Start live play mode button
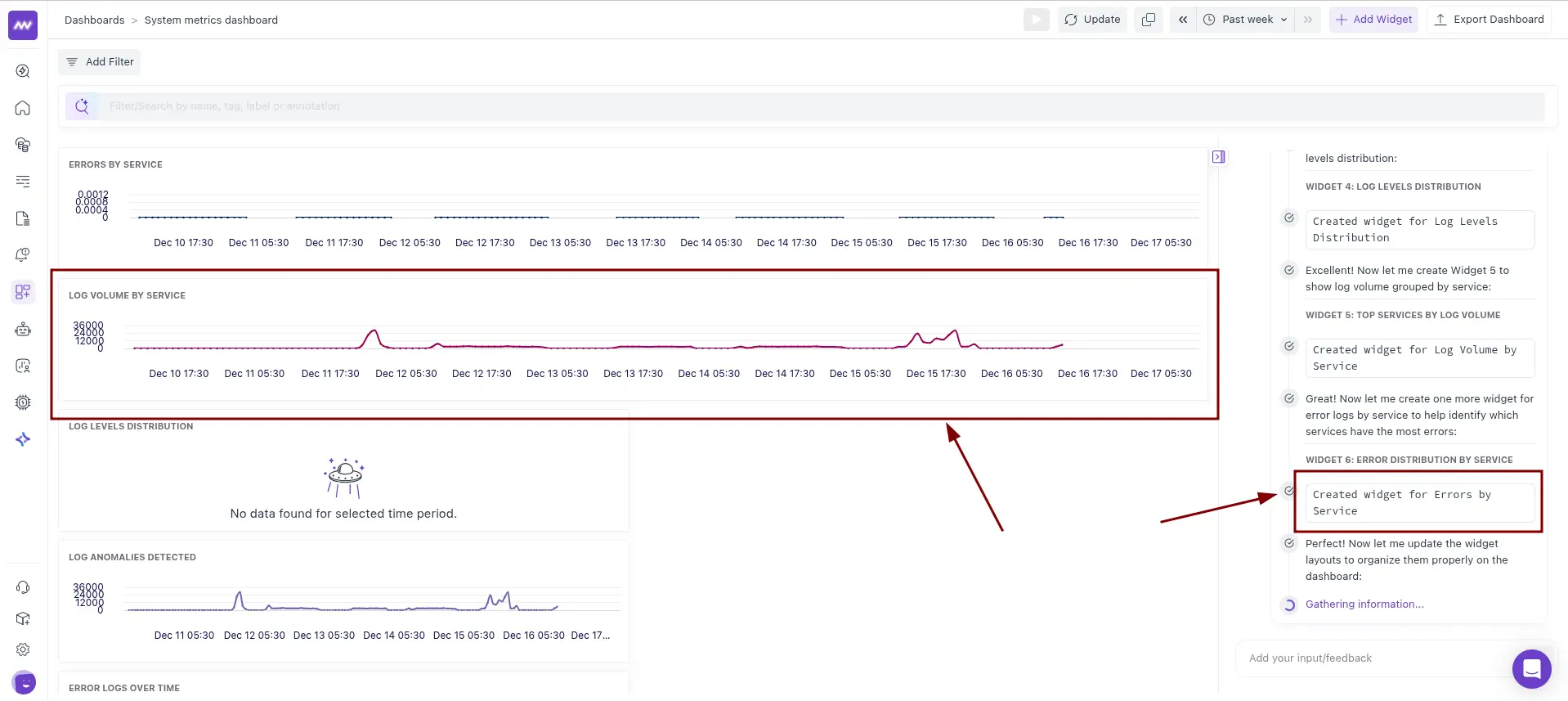 pos(1036,20)
